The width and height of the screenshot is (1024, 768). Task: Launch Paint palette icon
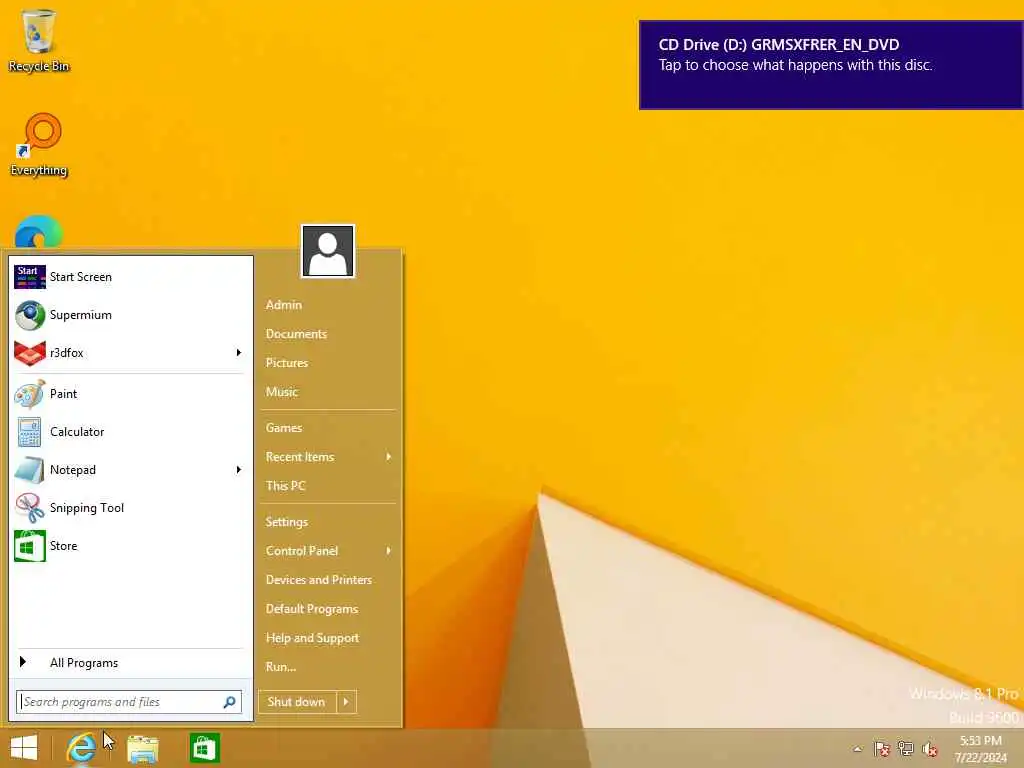pyautogui.click(x=29, y=394)
